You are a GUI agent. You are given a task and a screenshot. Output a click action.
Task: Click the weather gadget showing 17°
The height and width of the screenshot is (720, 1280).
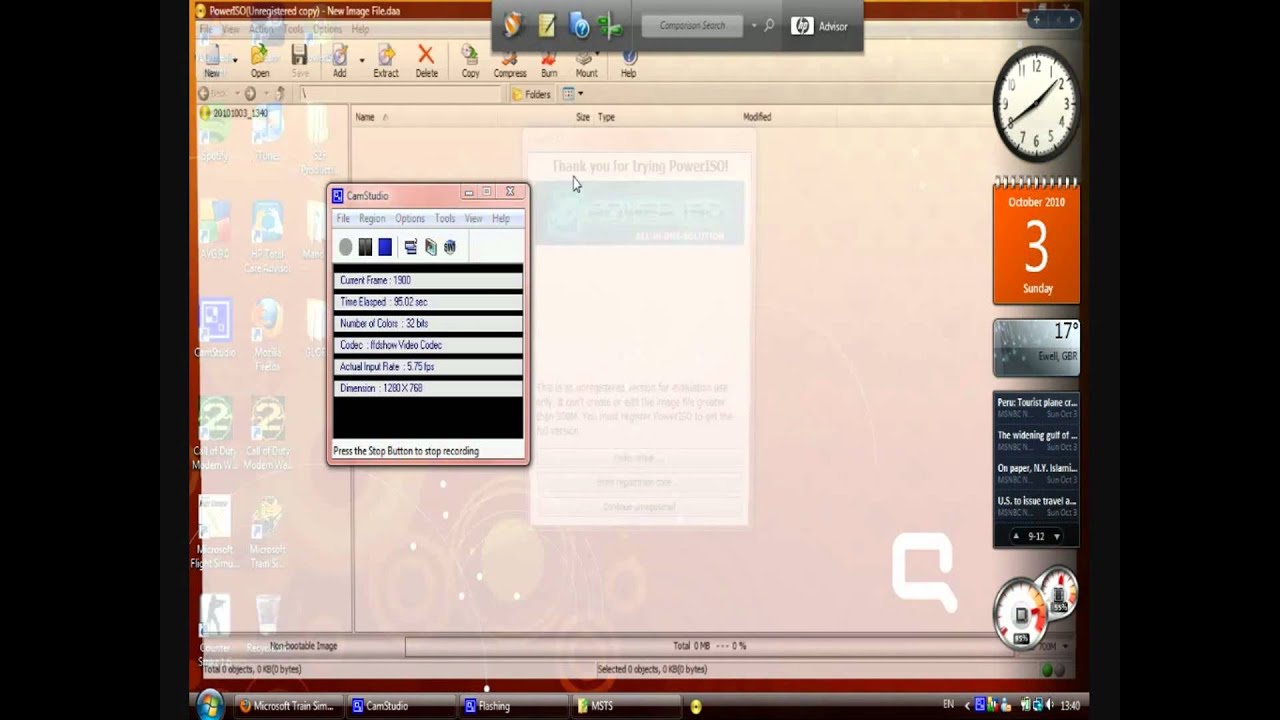point(1036,348)
